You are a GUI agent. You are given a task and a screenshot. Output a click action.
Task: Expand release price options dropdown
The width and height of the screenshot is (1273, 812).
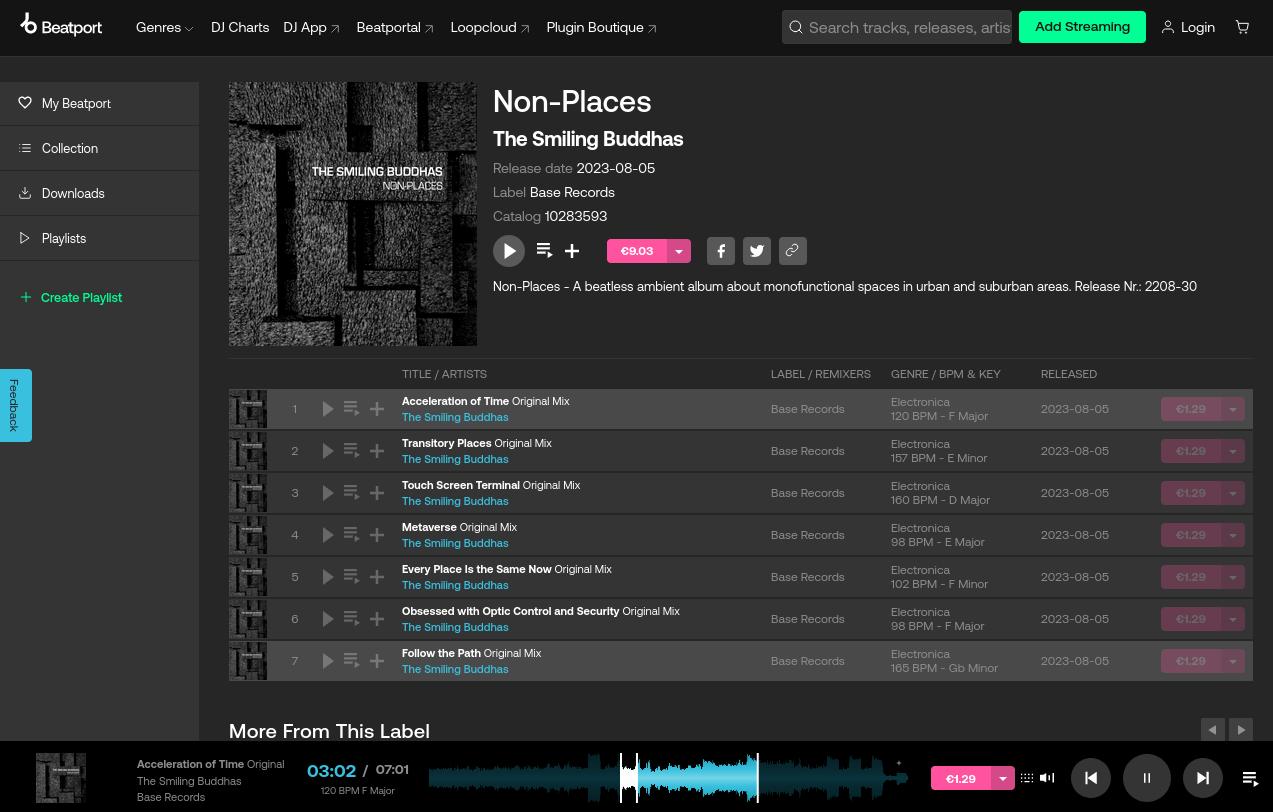click(x=679, y=251)
